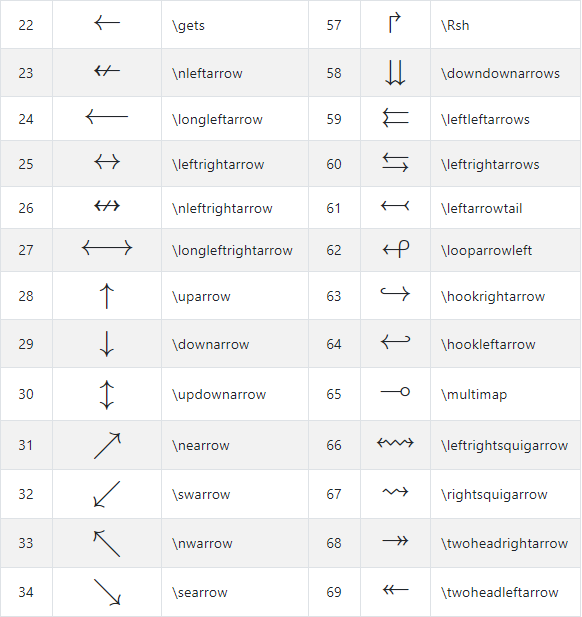Click the \twoheadleftarrow command text
The width and height of the screenshot is (582, 617).
coord(500,592)
